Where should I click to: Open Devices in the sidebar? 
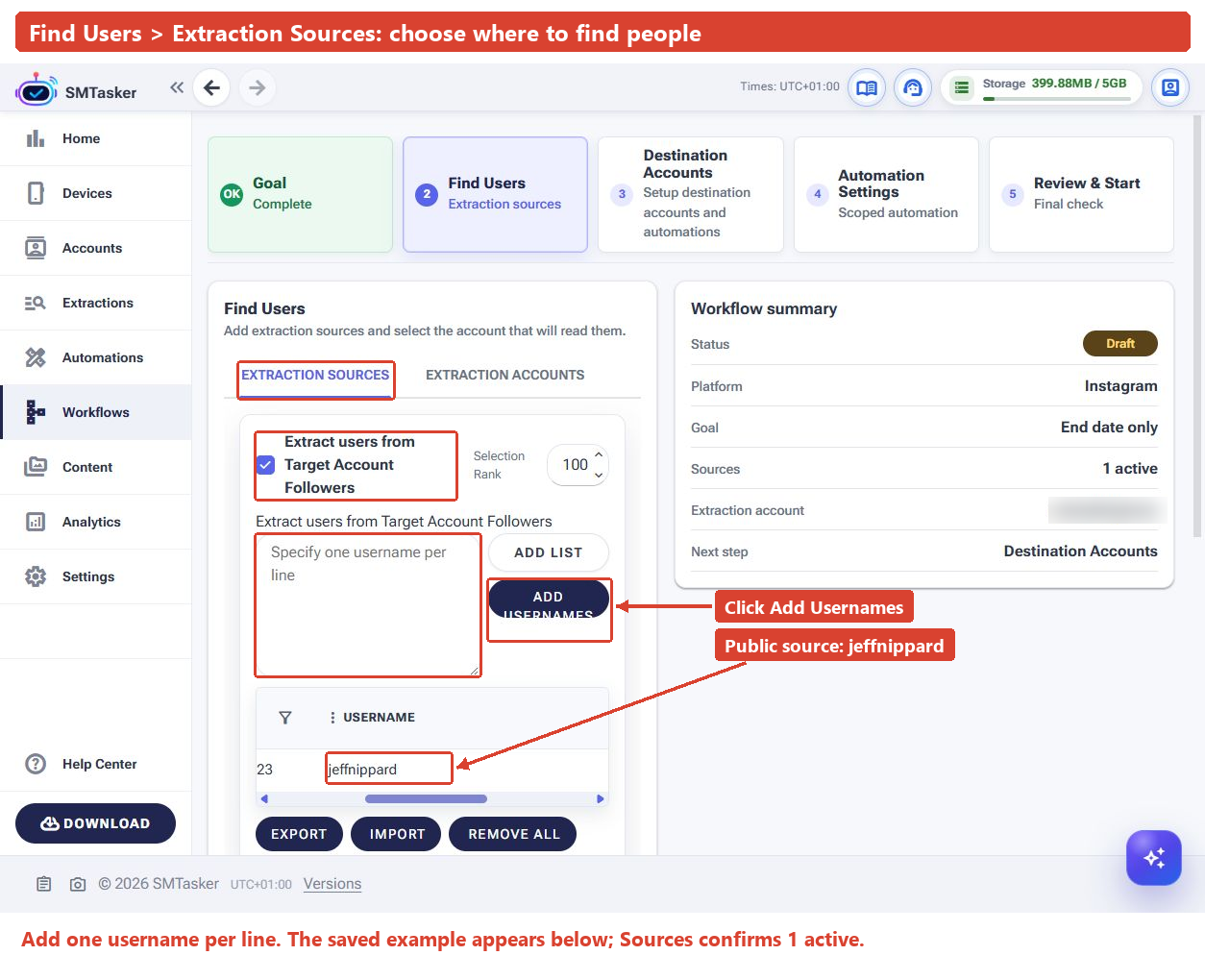pyautogui.click(x=96, y=193)
